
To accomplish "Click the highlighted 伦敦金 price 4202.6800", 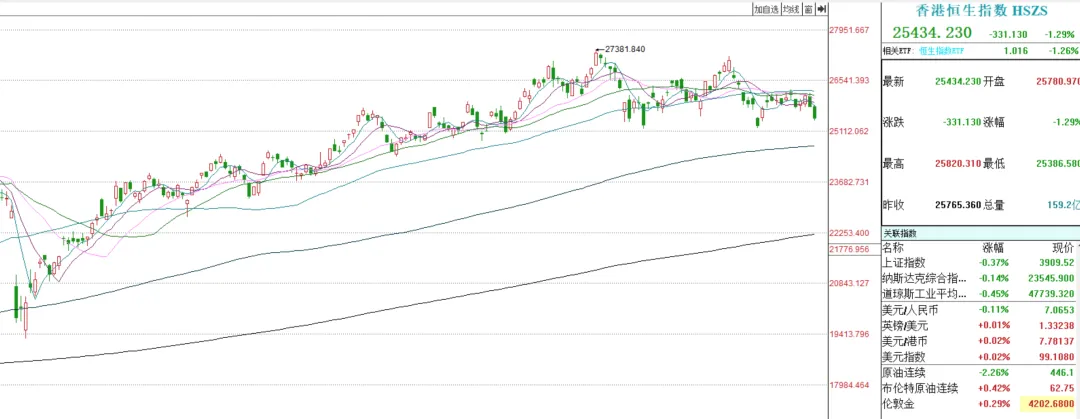I will [x=1050, y=404].
